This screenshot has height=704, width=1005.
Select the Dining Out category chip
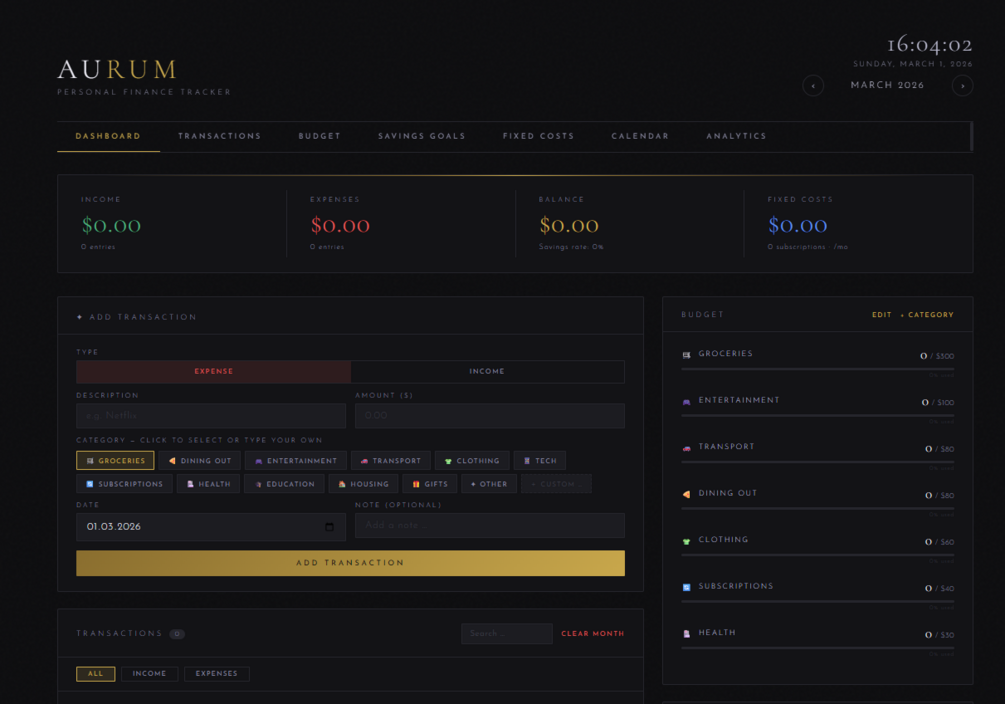[x=200, y=460]
